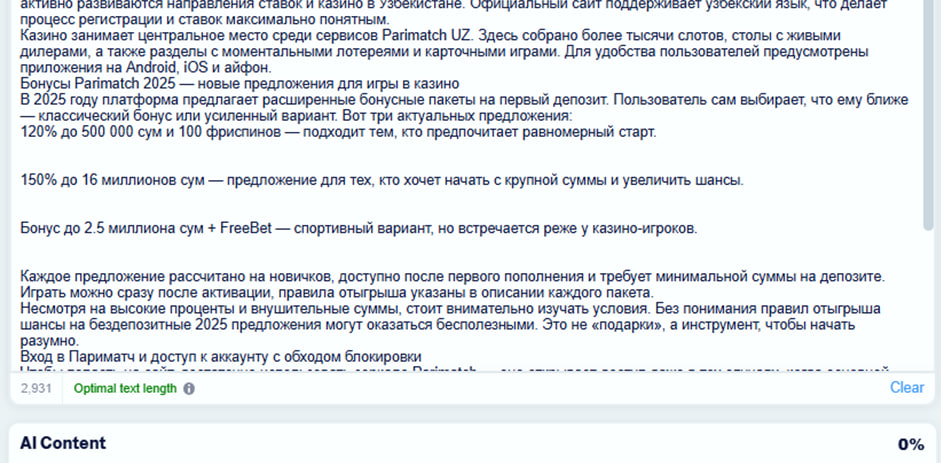Click the AI Content heading

tap(63, 443)
